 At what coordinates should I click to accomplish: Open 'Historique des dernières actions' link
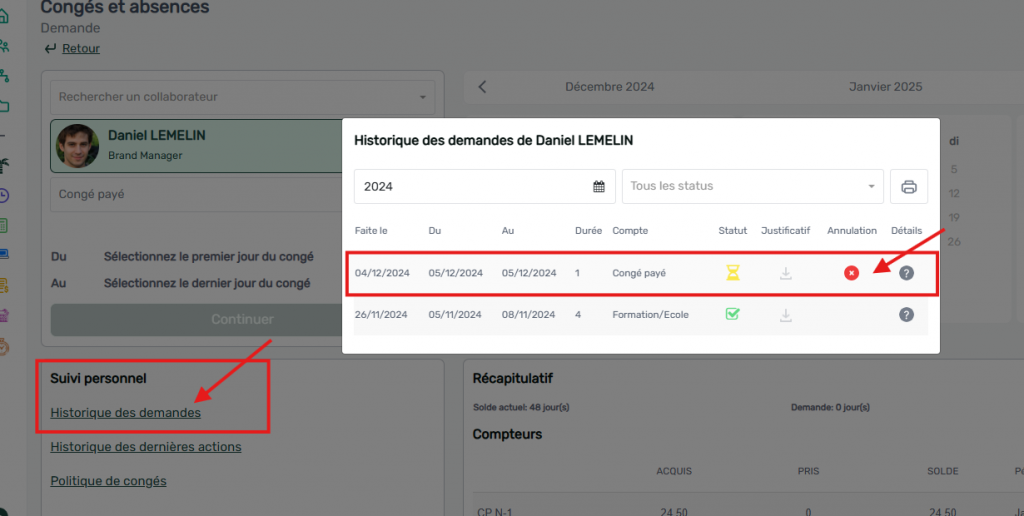(145, 447)
